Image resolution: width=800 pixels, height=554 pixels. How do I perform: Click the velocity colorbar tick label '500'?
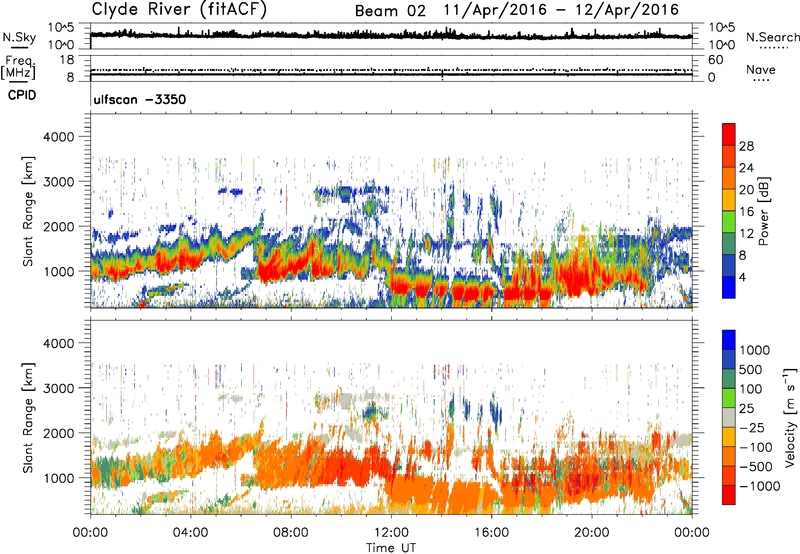(x=751, y=369)
